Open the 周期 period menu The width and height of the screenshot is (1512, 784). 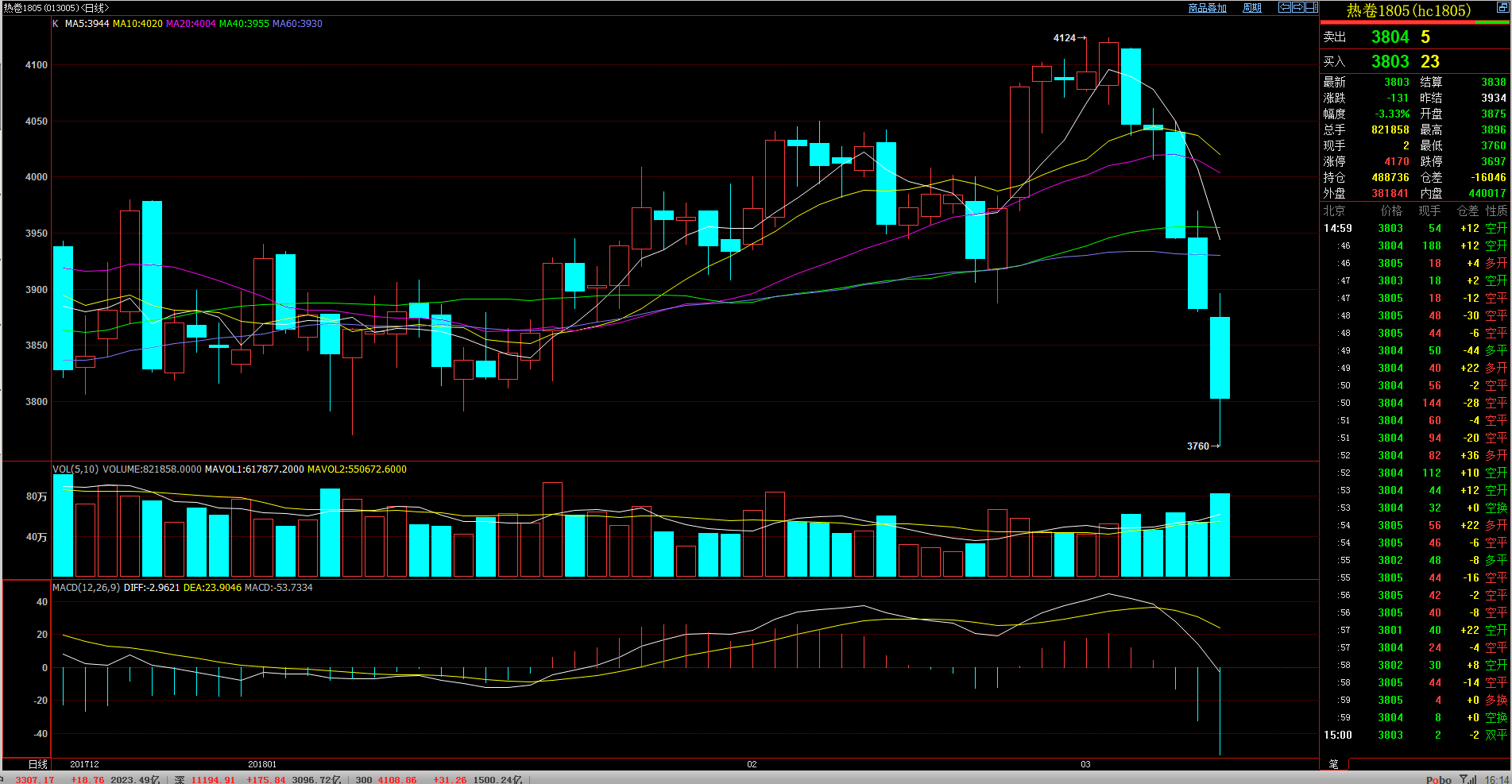(x=1252, y=8)
